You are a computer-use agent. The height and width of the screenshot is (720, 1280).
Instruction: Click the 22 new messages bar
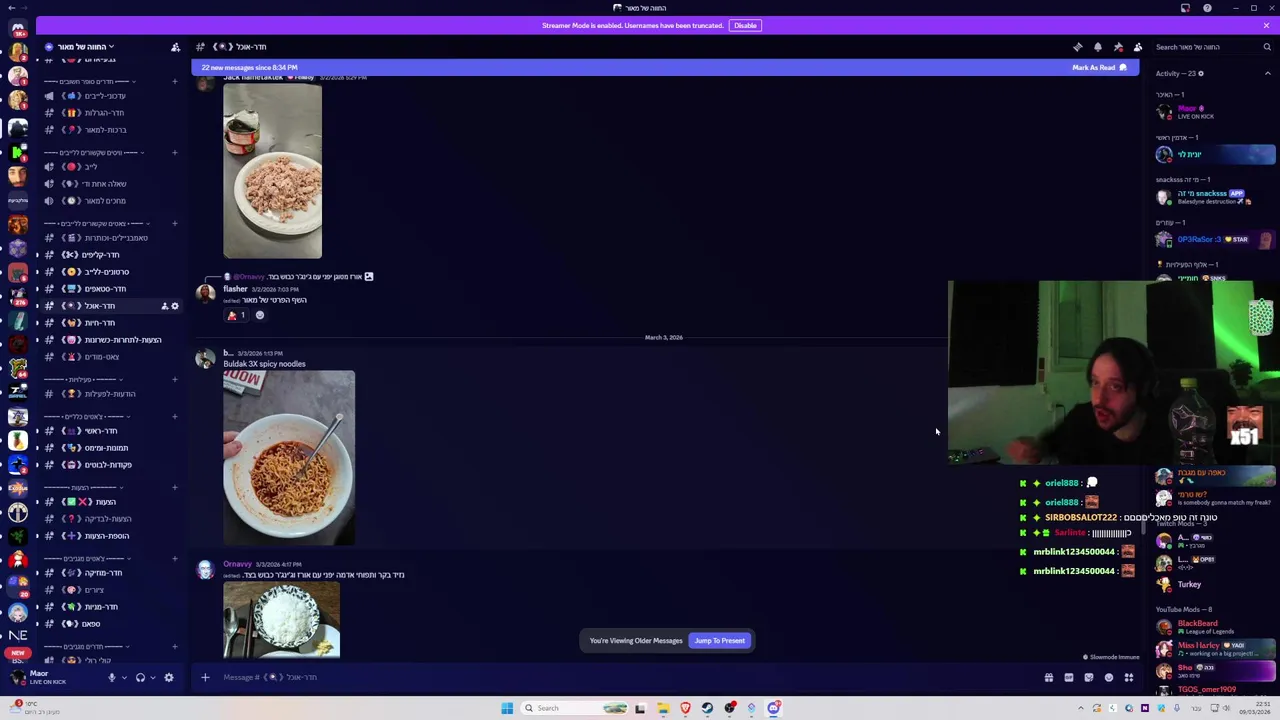click(x=665, y=68)
